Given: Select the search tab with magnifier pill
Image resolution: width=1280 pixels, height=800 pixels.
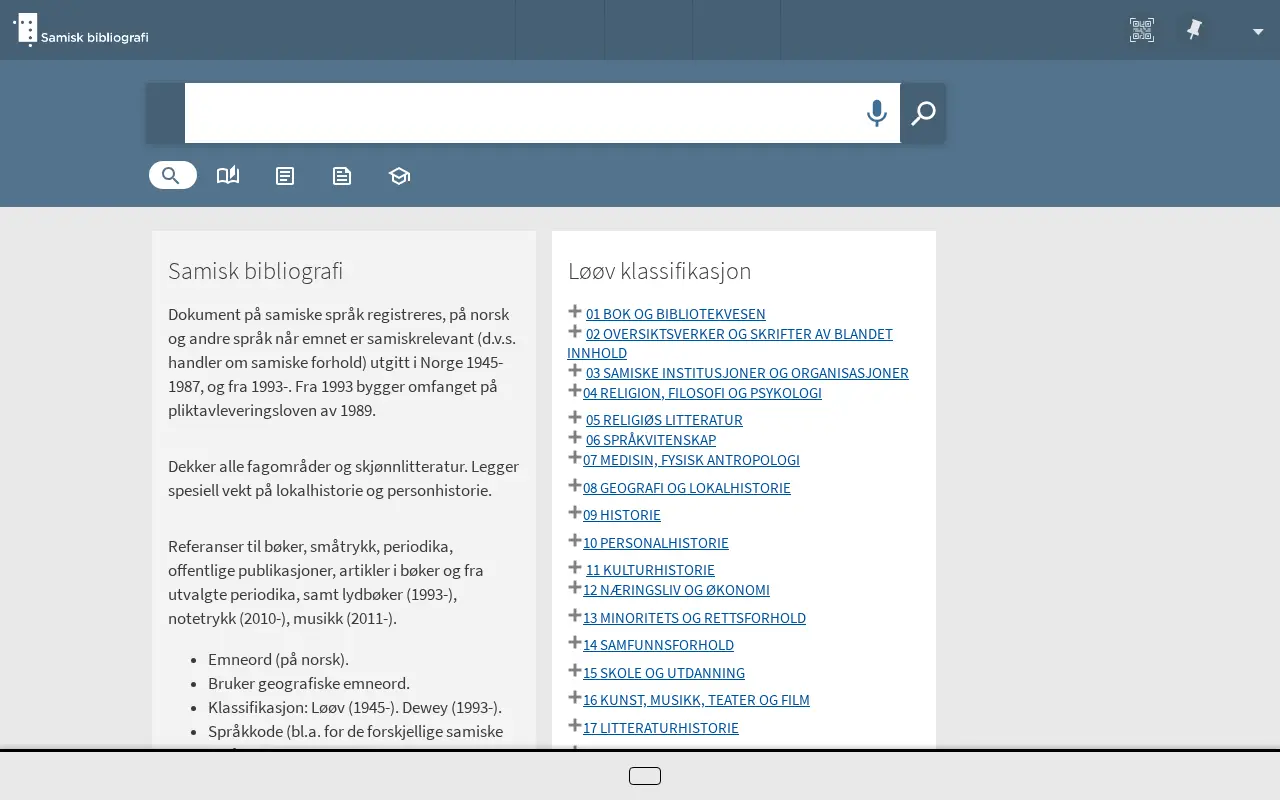Looking at the screenshot, I should pyautogui.click(x=173, y=175).
